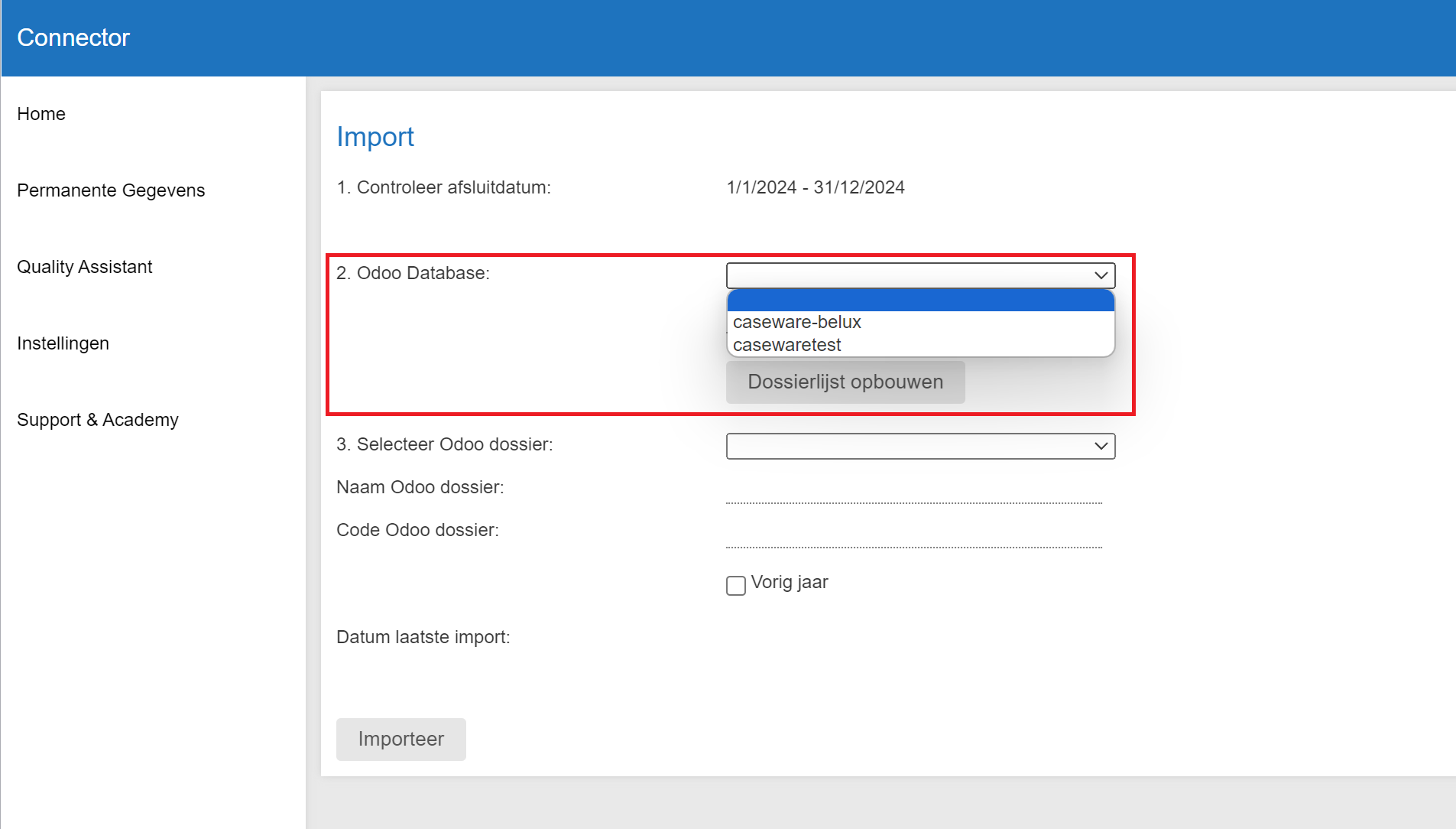The width and height of the screenshot is (1456, 829).
Task: Click the Vorig jaar label text
Action: 790,583
